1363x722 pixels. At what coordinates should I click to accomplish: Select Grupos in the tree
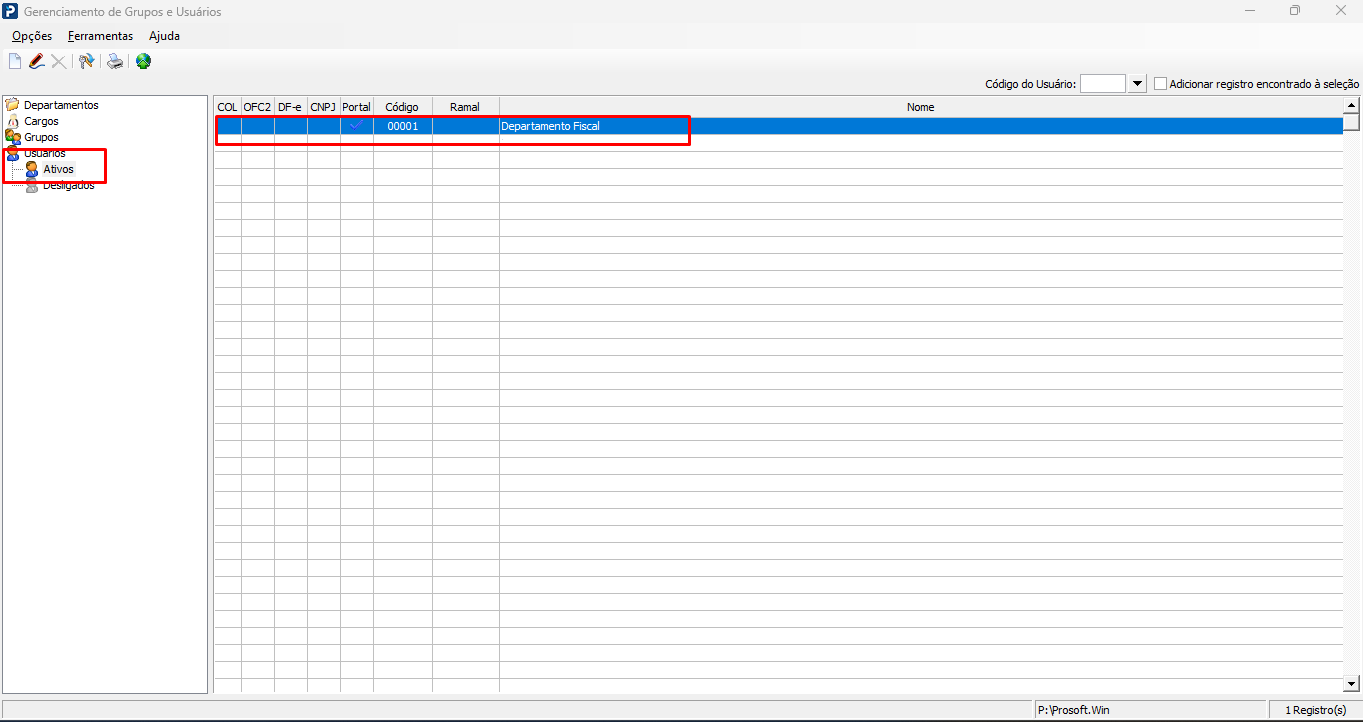41,137
